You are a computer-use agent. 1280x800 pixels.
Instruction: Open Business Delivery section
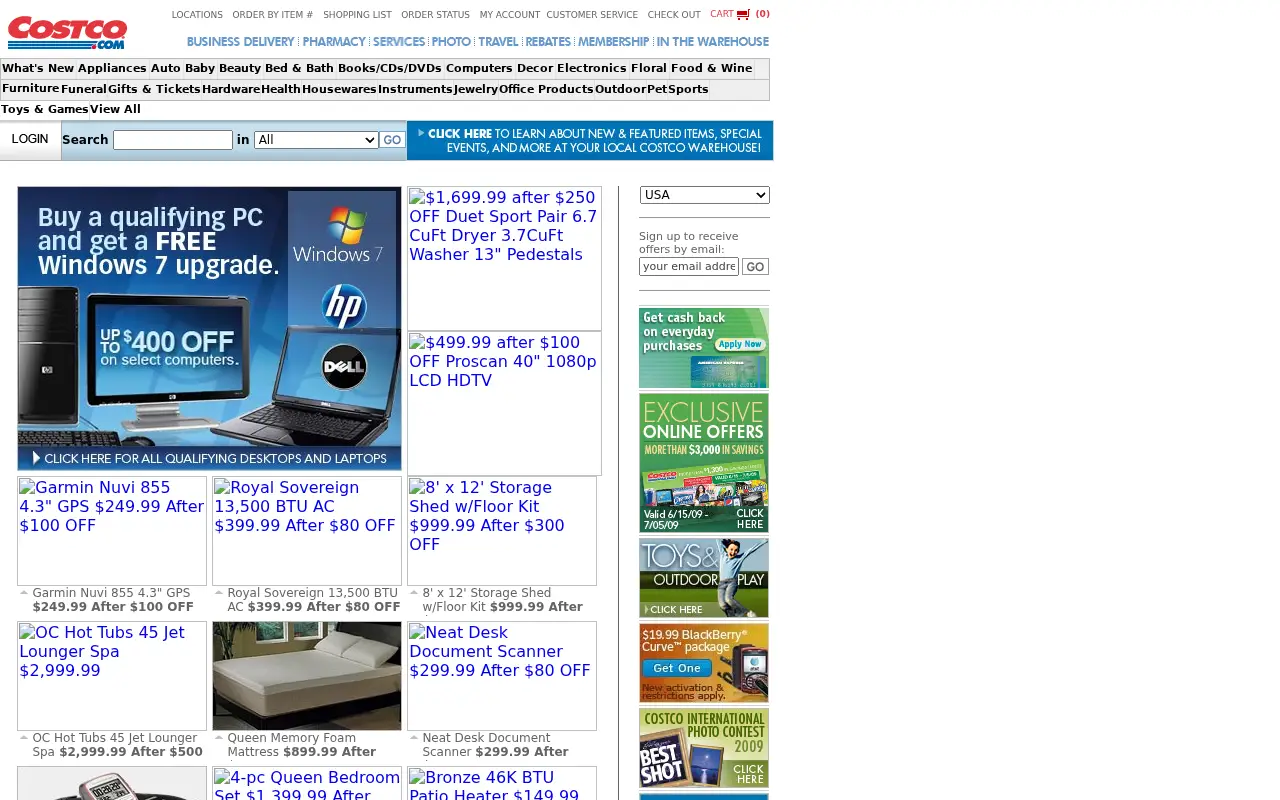click(x=240, y=42)
